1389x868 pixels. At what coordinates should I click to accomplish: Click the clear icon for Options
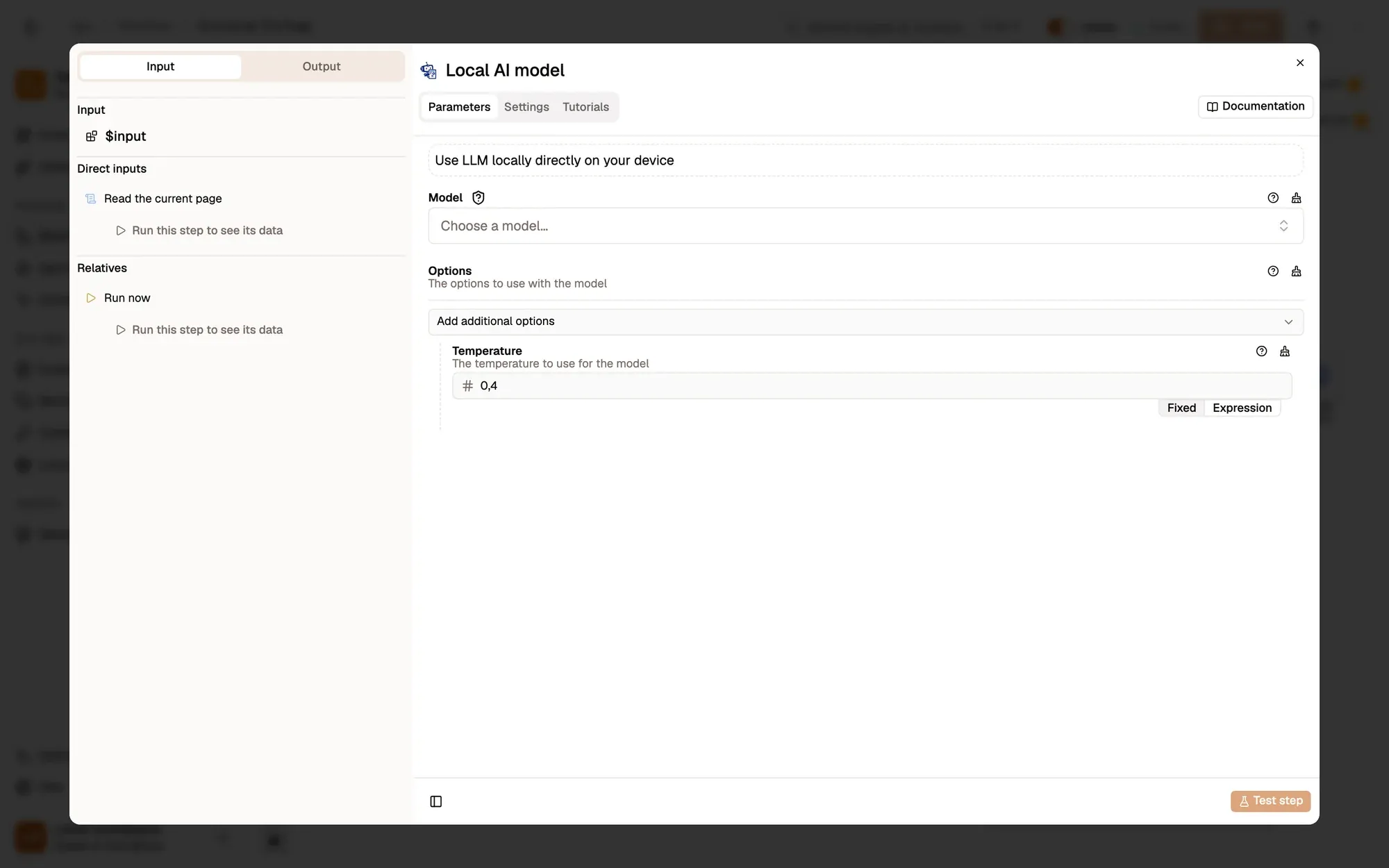coord(1296,272)
